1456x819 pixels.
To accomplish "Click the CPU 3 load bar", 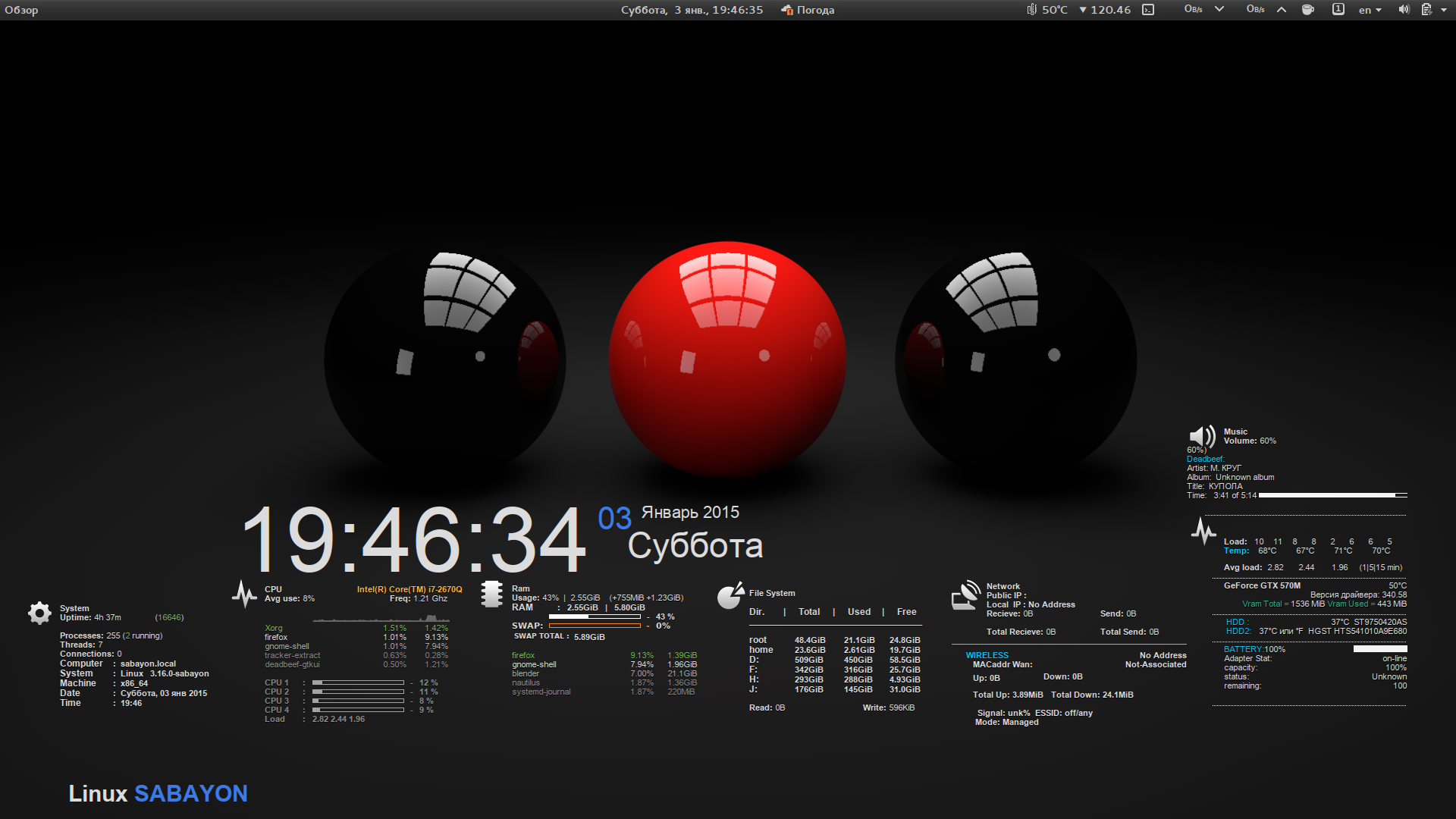I will click(358, 701).
